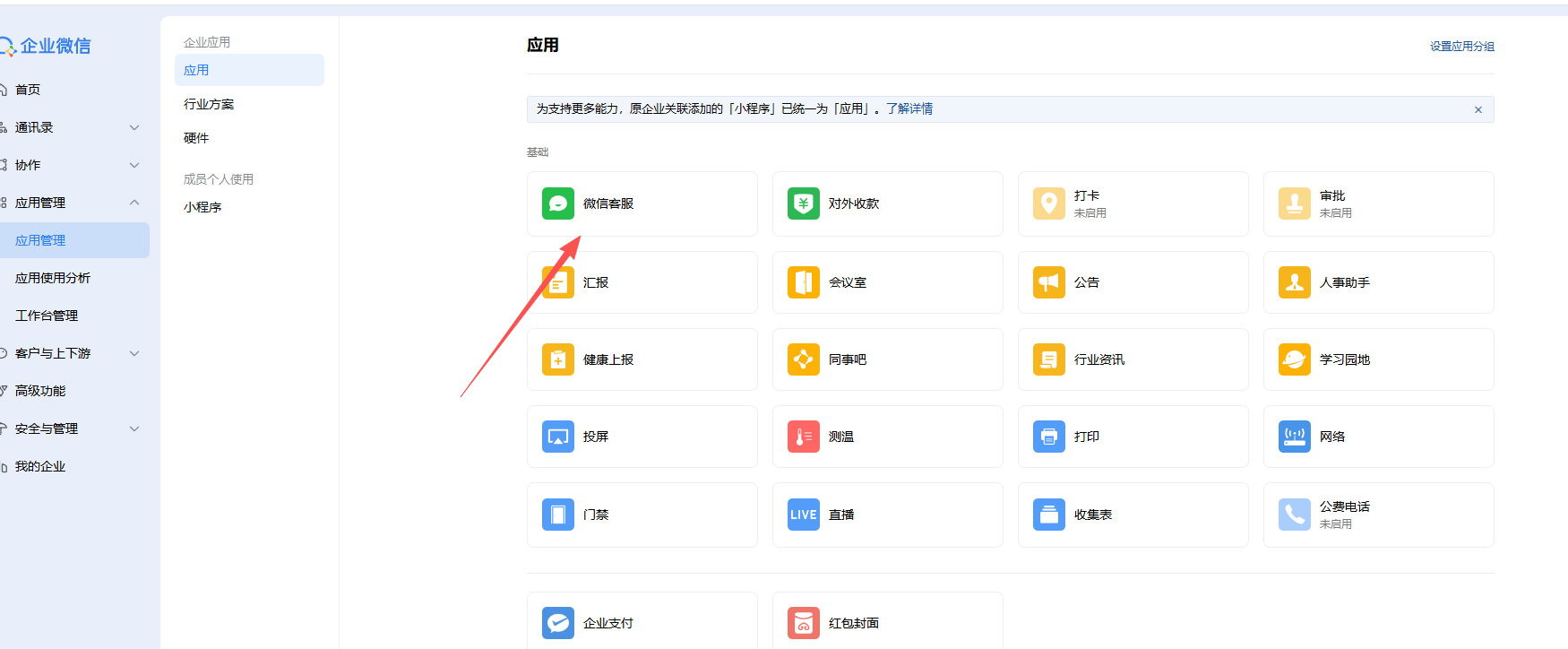Open the 会议室 door icon
The height and width of the screenshot is (649, 1568).
click(x=804, y=282)
